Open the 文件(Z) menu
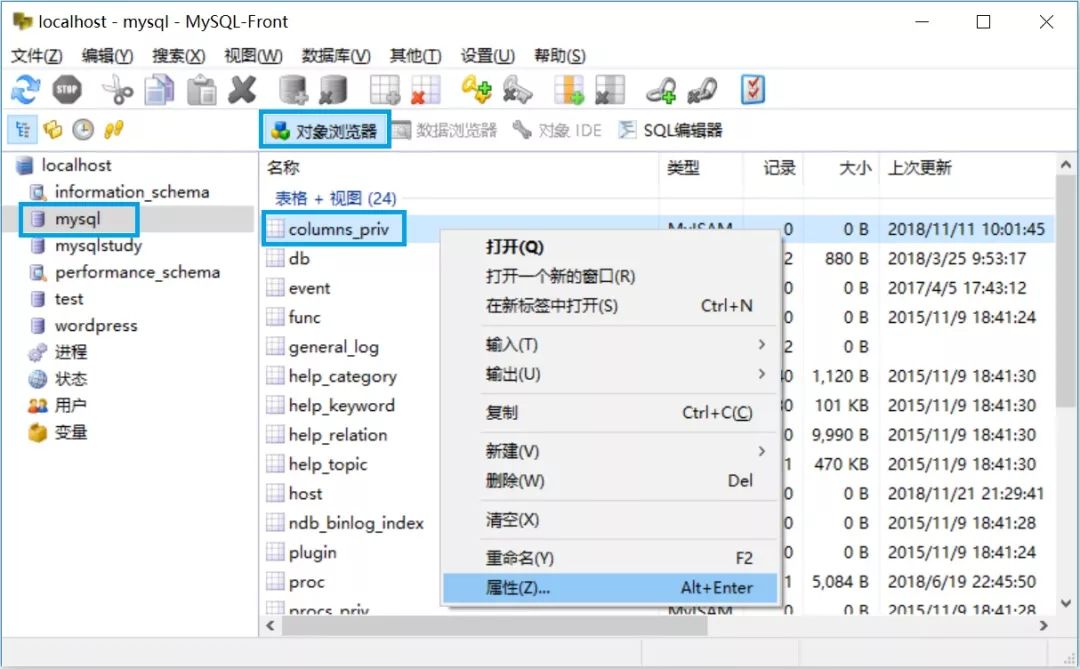Viewport: 1080px width, 669px height. coord(37,56)
